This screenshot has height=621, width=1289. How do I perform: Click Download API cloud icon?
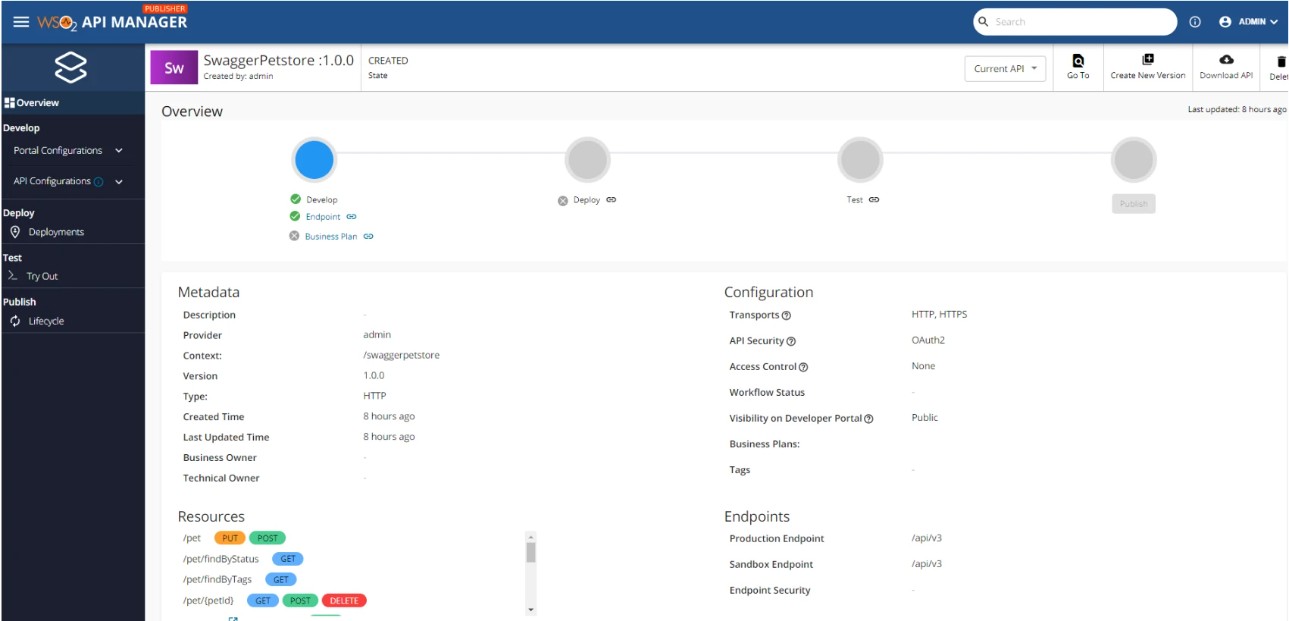1226,60
